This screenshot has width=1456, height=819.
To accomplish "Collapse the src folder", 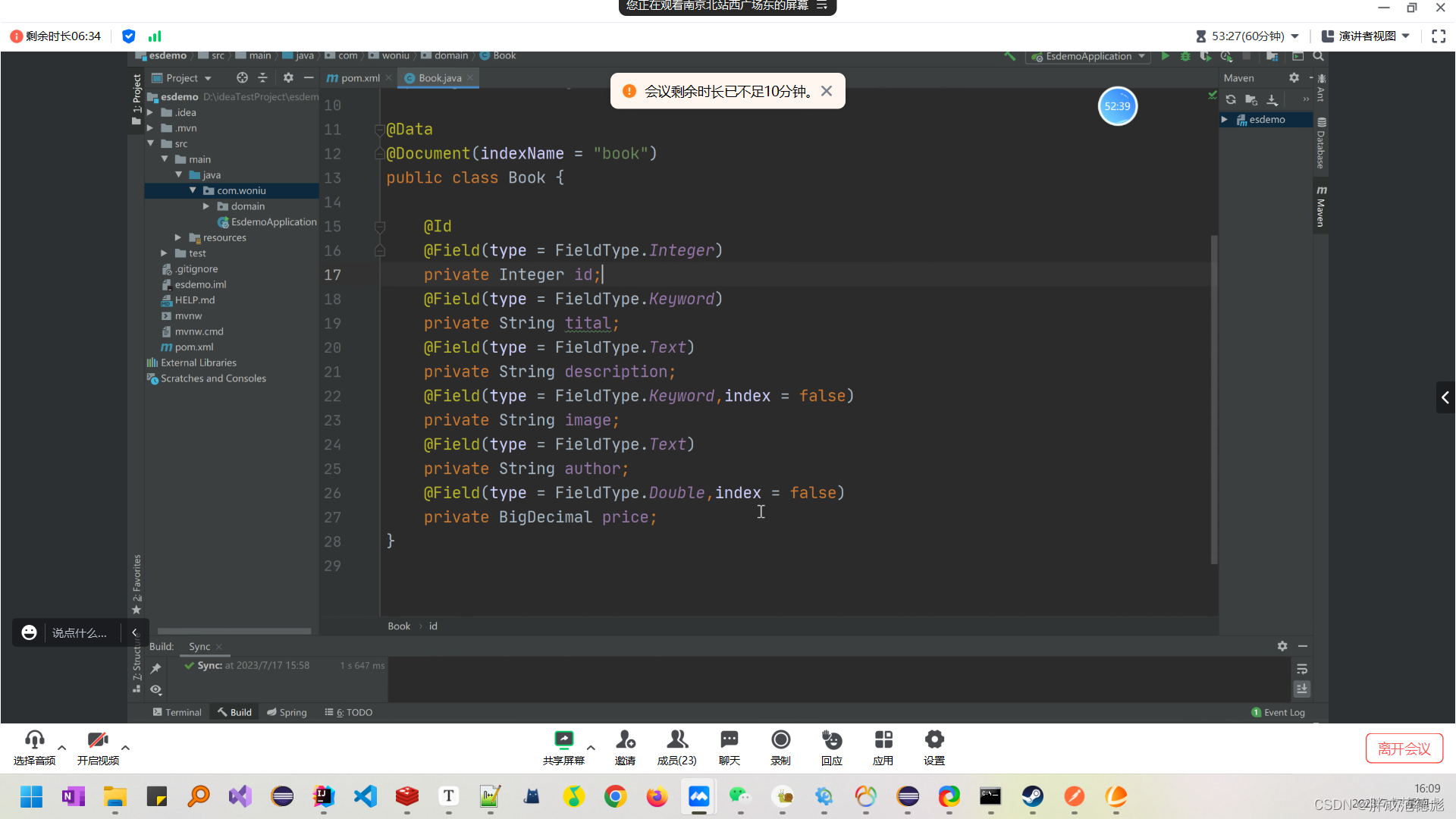I will coord(150,143).
